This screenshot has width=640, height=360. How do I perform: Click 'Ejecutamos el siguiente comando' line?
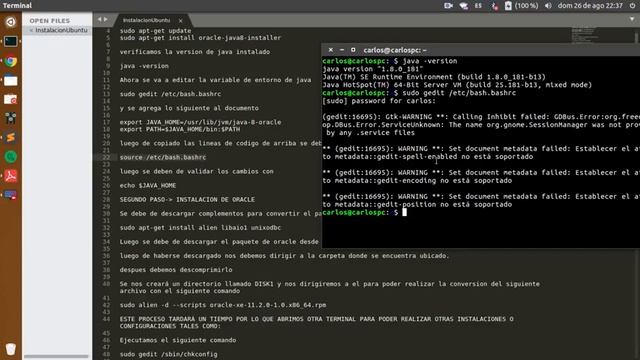point(178,340)
